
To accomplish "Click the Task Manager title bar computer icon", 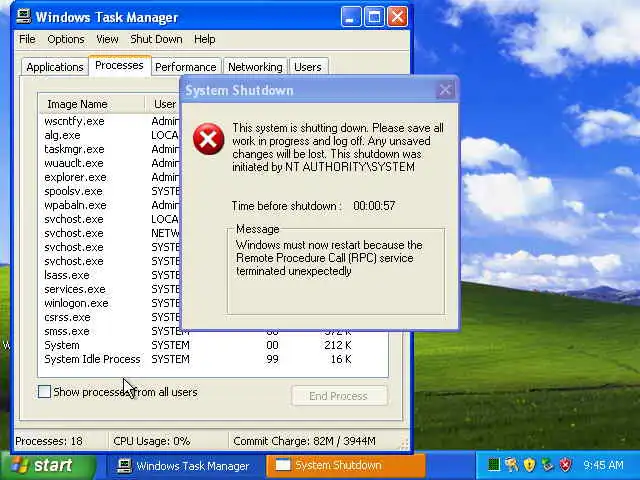I will [x=24, y=17].
